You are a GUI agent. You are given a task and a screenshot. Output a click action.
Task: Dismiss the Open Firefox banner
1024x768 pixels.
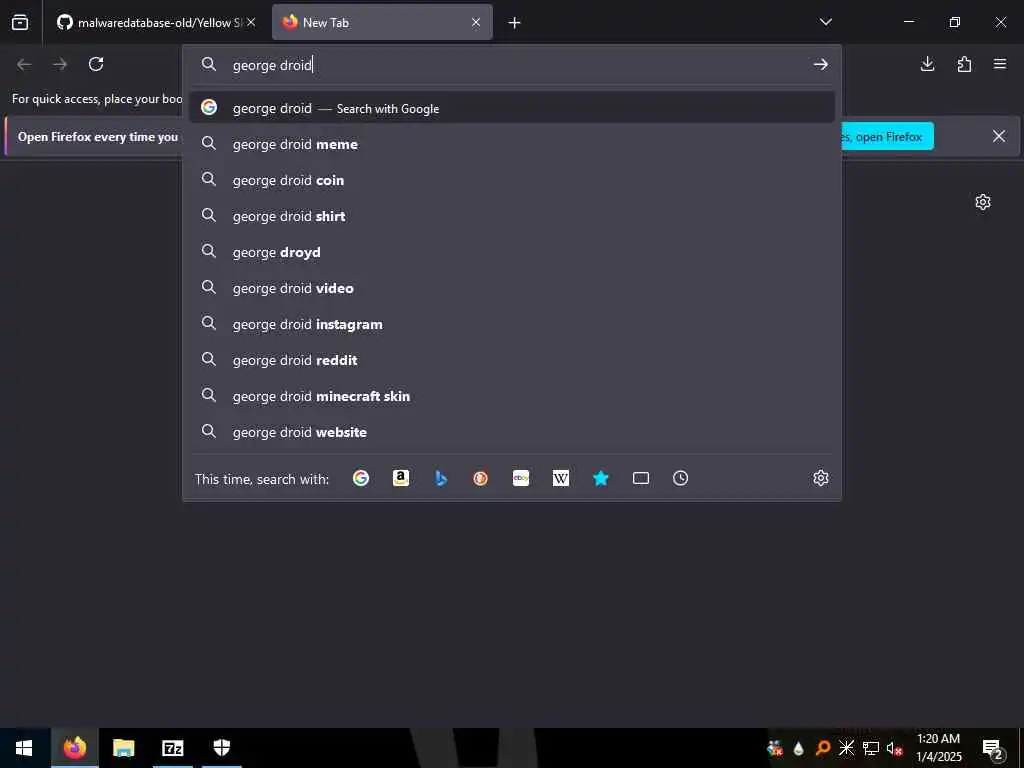tap(999, 136)
